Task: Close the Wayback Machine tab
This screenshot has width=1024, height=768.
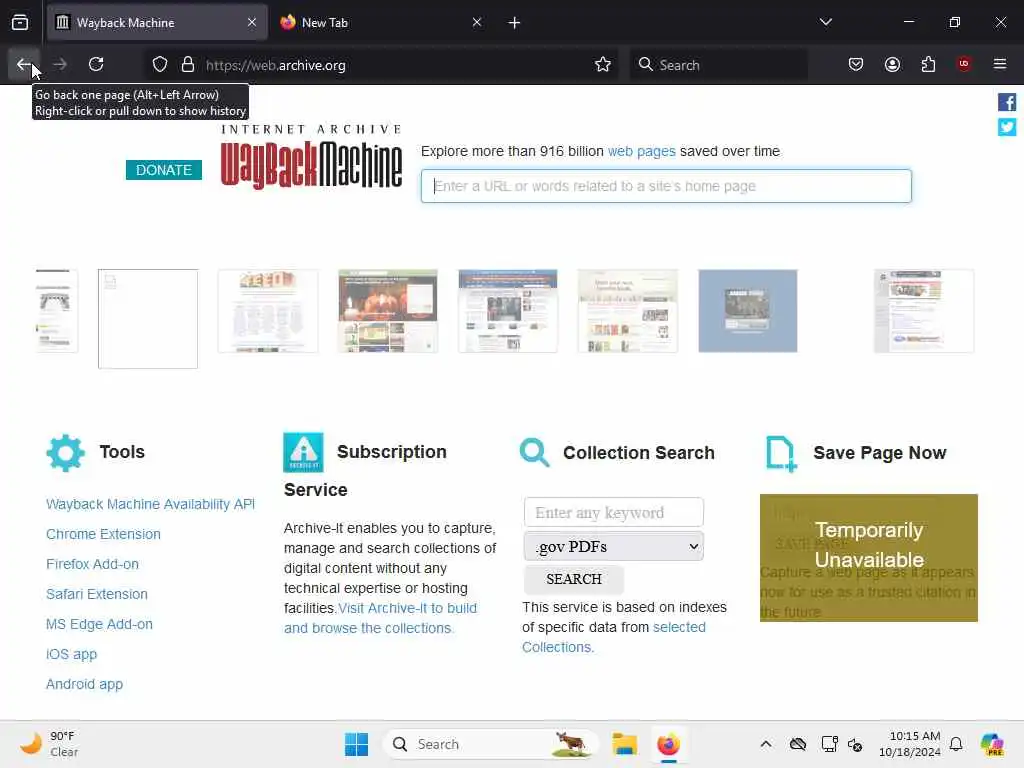Action: (x=251, y=23)
